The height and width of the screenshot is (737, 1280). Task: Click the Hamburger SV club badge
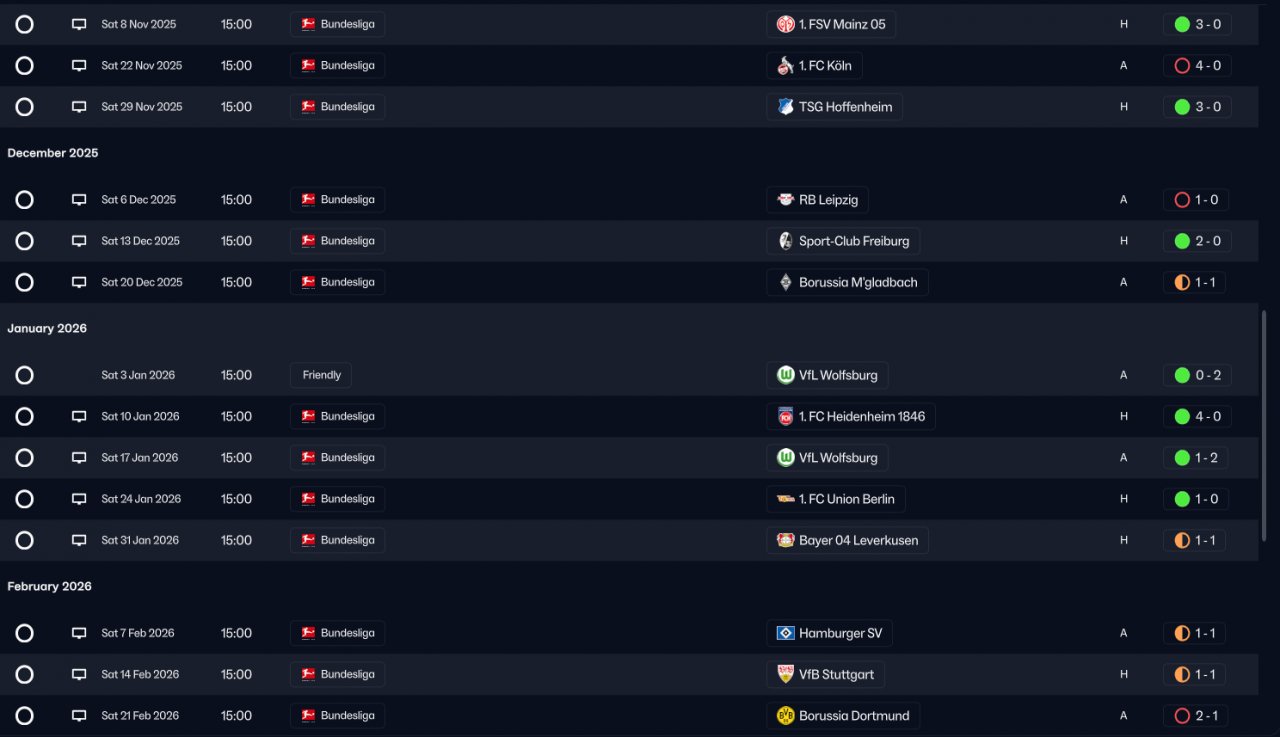click(x=786, y=633)
